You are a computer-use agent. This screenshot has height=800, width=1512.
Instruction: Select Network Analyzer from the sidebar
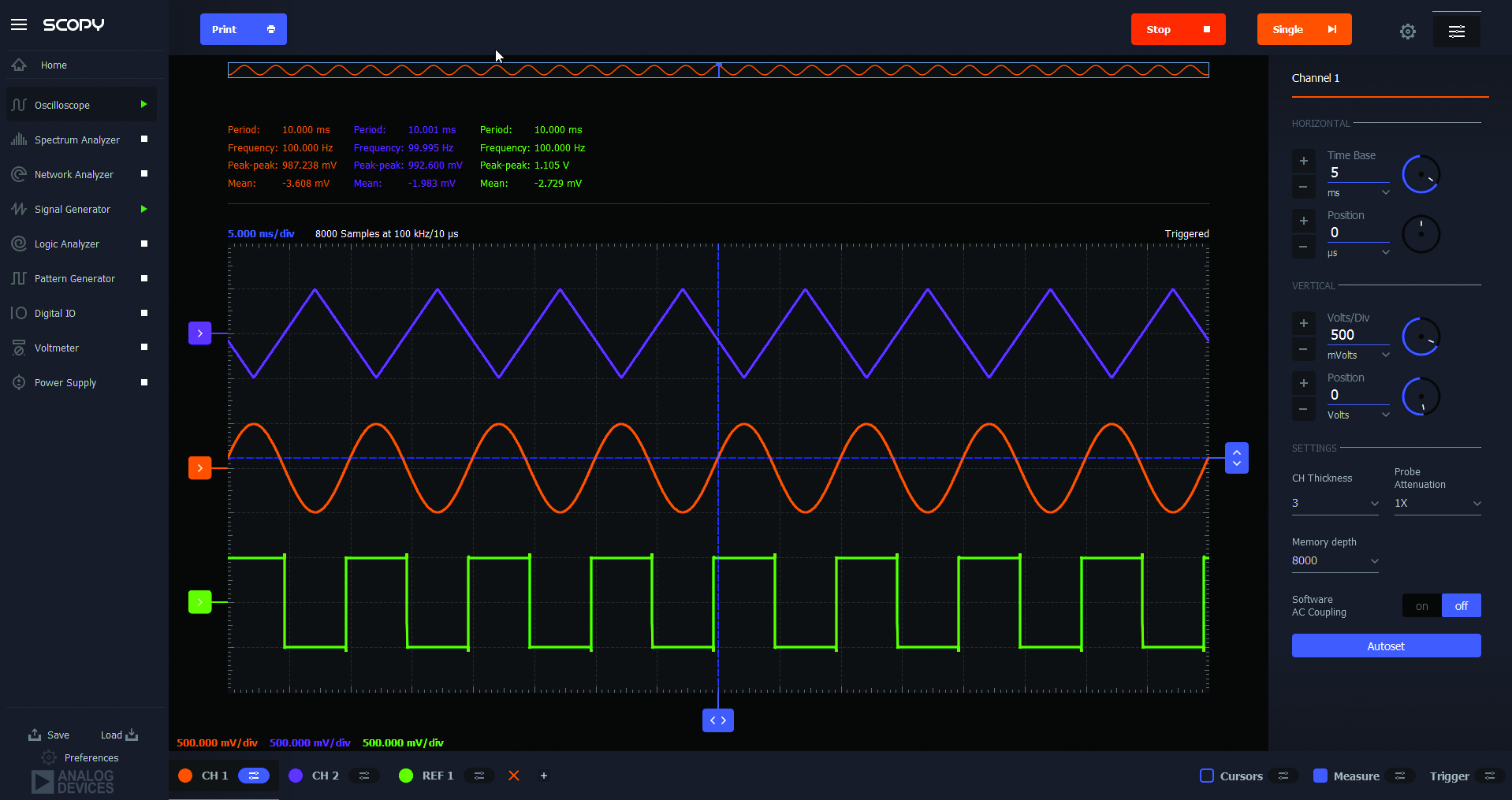74,174
